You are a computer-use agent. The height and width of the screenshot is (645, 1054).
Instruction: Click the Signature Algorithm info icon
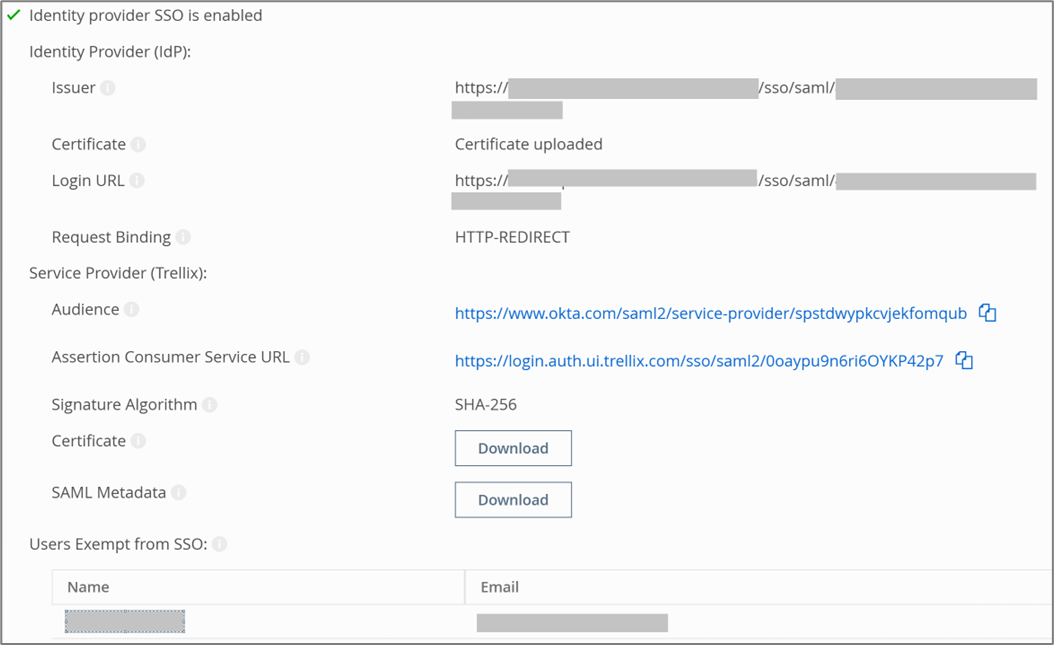[x=209, y=405]
